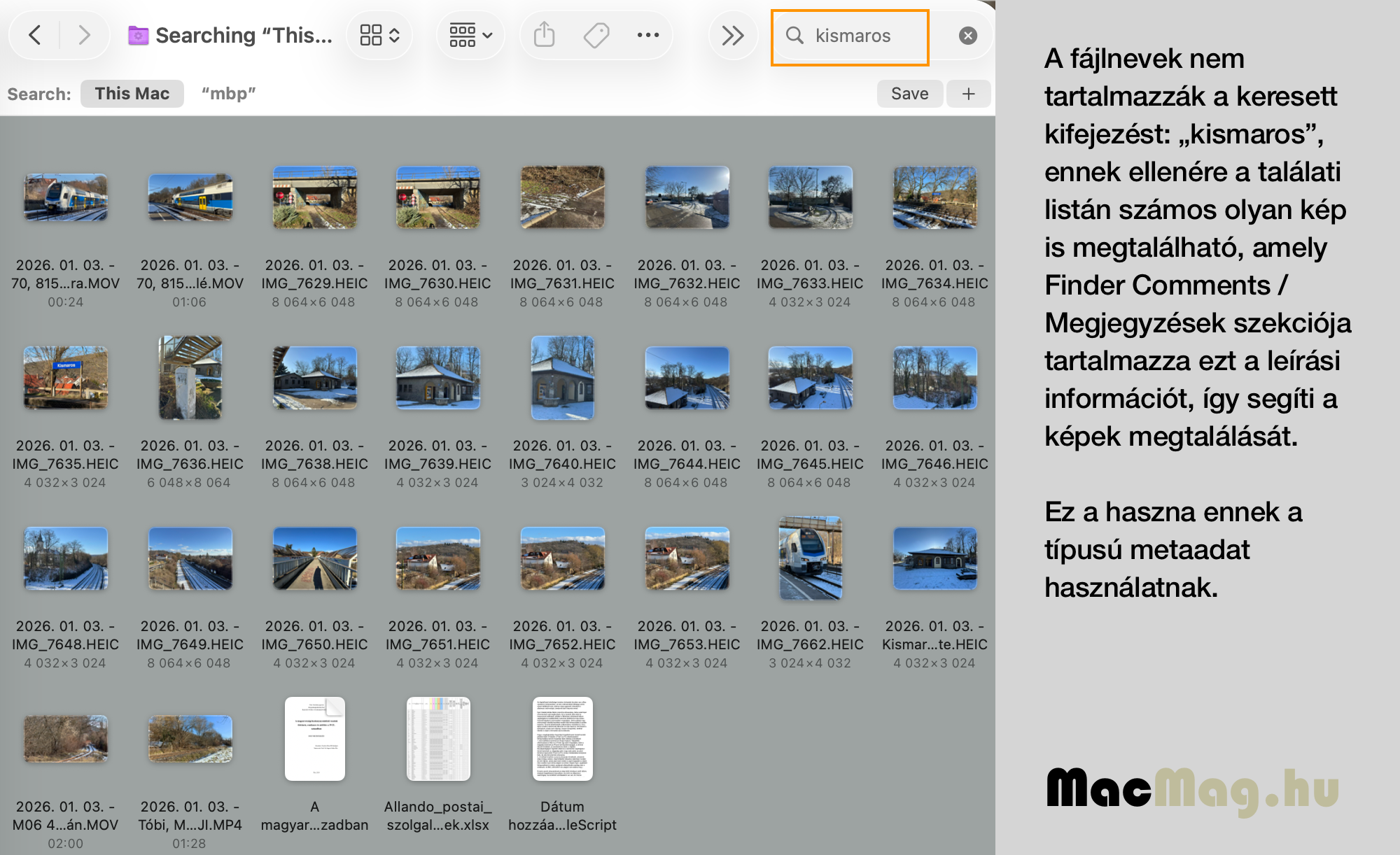Click the back navigation arrow
1400x855 pixels.
click(35, 35)
